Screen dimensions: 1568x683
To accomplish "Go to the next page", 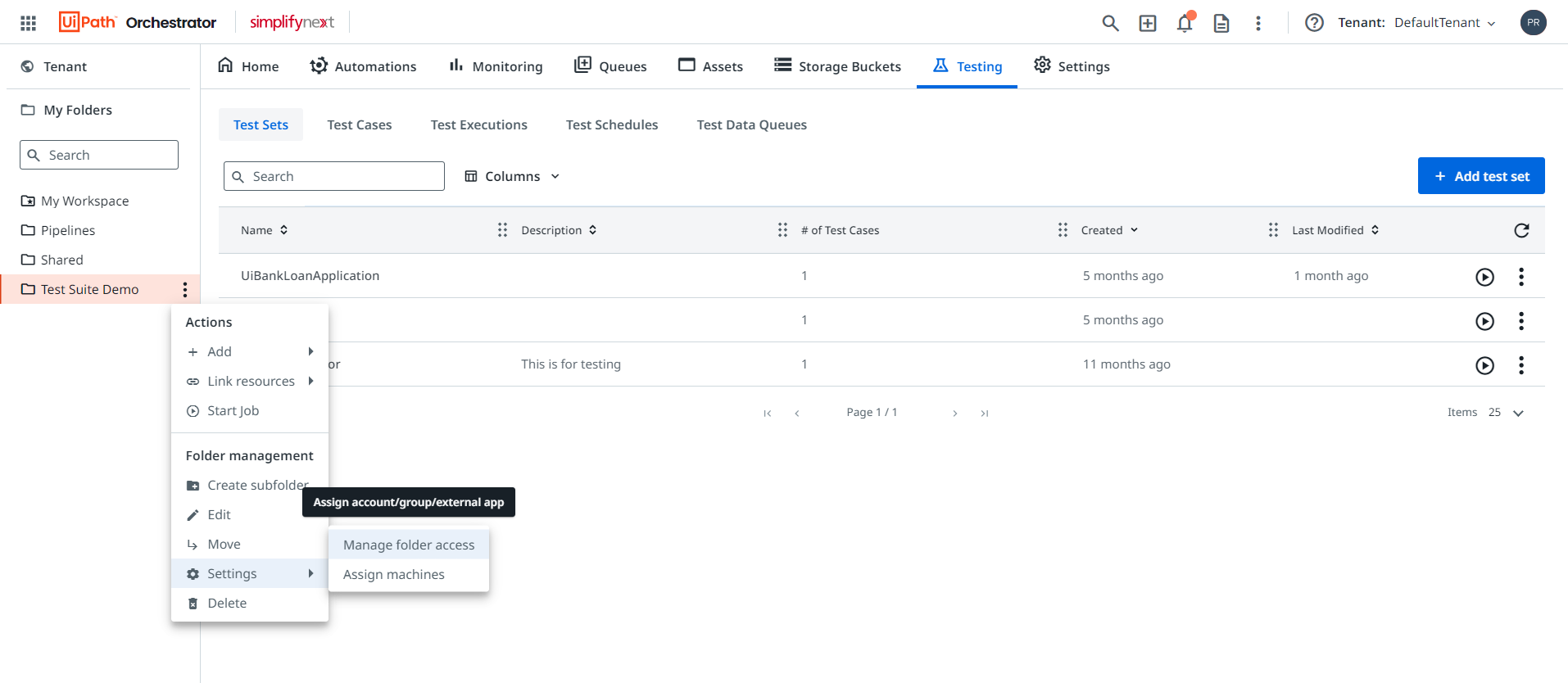I will tap(955, 414).
